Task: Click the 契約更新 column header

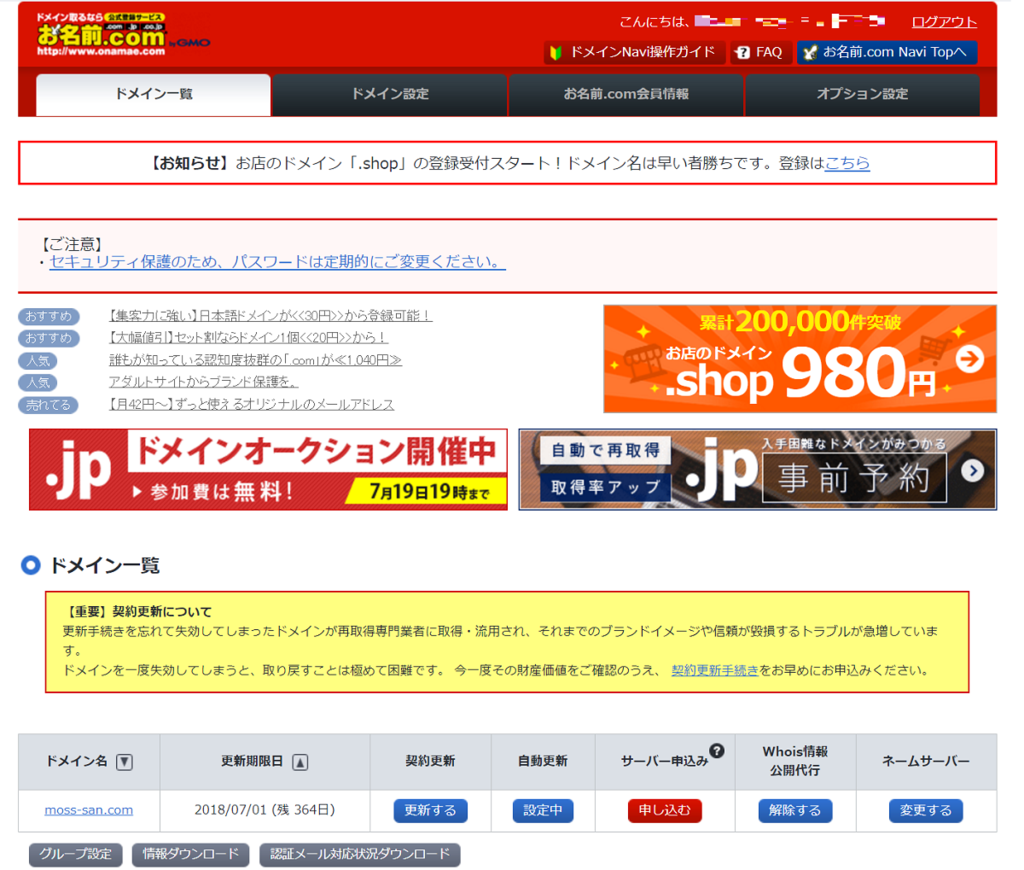Action: [430, 762]
